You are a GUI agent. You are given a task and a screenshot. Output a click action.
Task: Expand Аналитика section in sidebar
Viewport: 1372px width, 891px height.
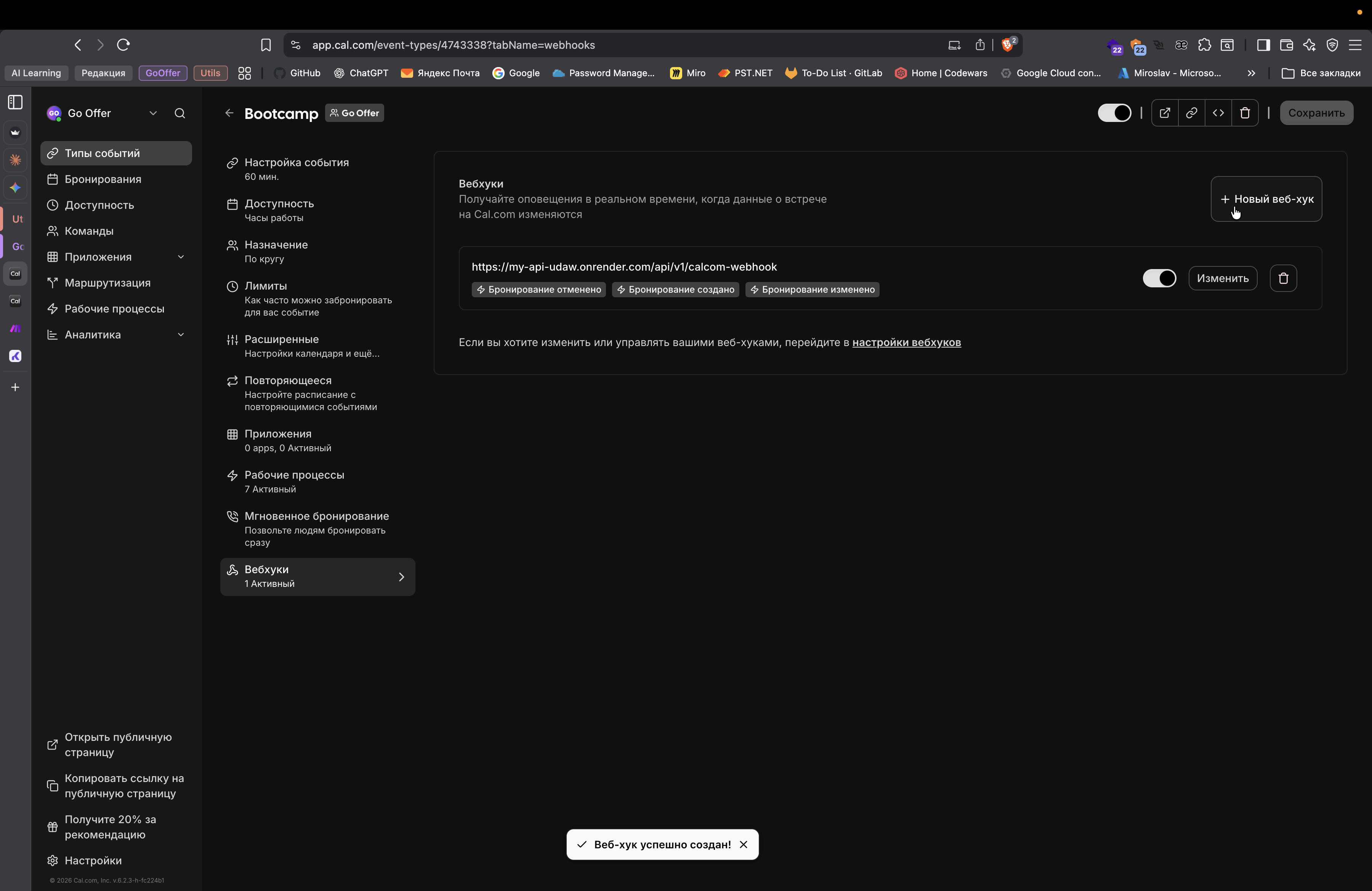pyautogui.click(x=180, y=335)
